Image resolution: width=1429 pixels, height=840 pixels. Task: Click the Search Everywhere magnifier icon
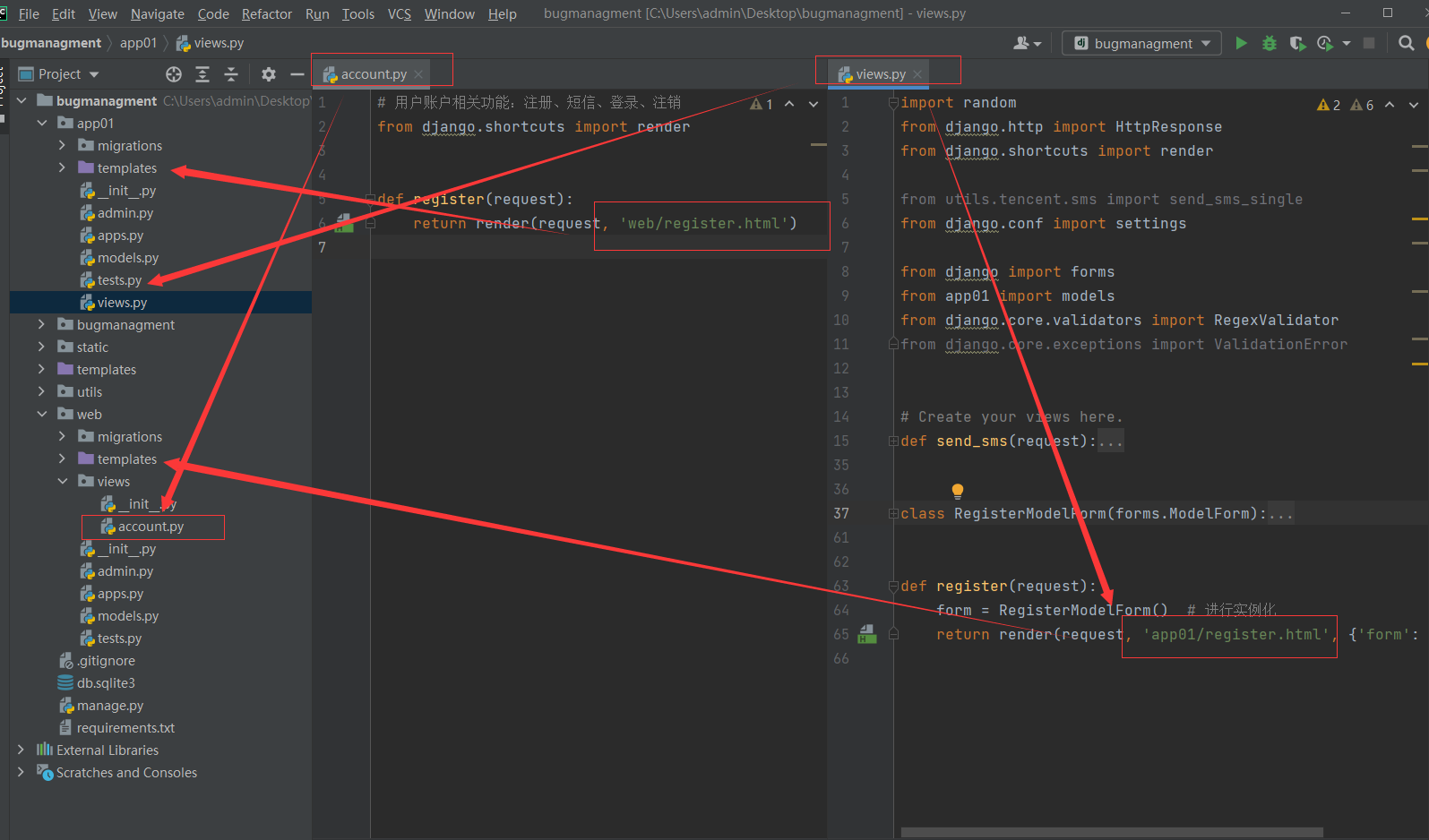pos(1406,43)
